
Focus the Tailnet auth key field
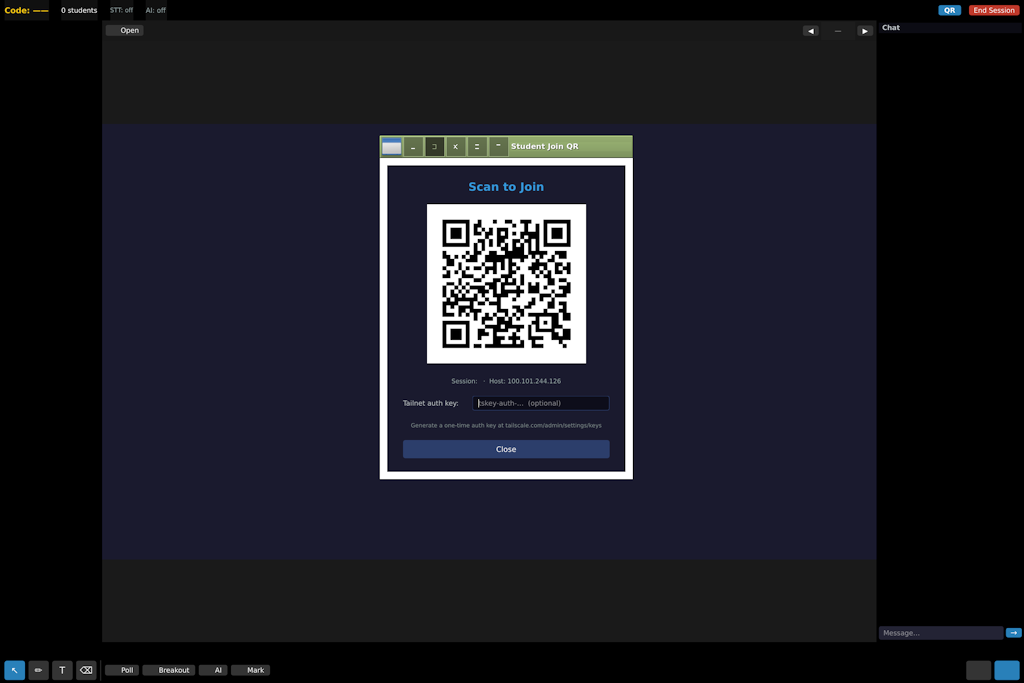tap(541, 403)
